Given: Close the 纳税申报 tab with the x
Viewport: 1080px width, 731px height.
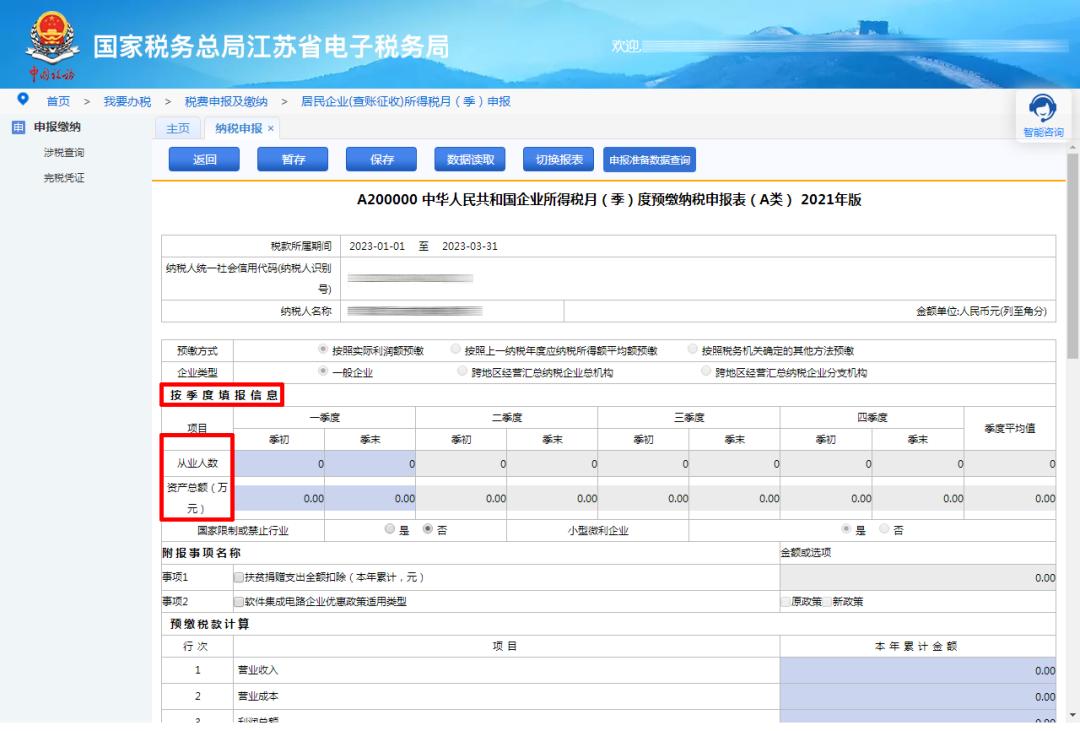Looking at the screenshot, I should click(x=270, y=128).
